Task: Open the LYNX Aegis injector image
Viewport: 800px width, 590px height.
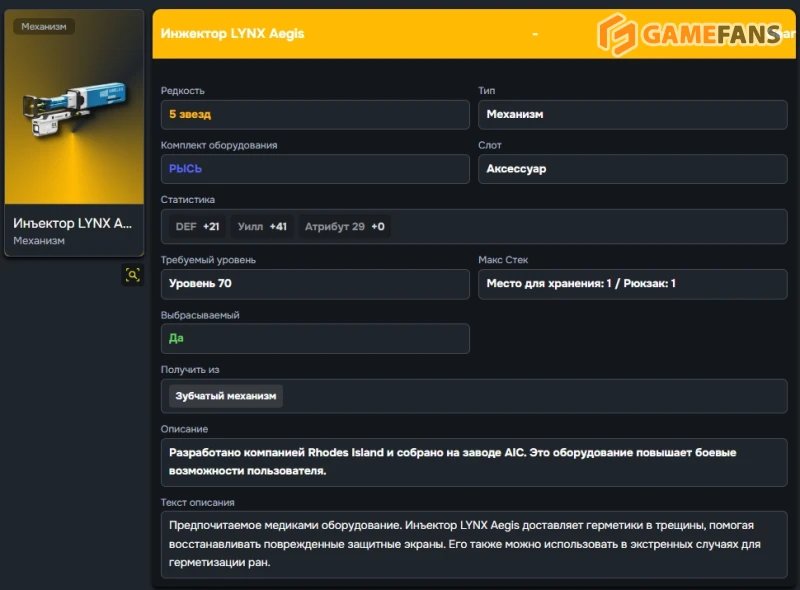Action: pos(74,110)
